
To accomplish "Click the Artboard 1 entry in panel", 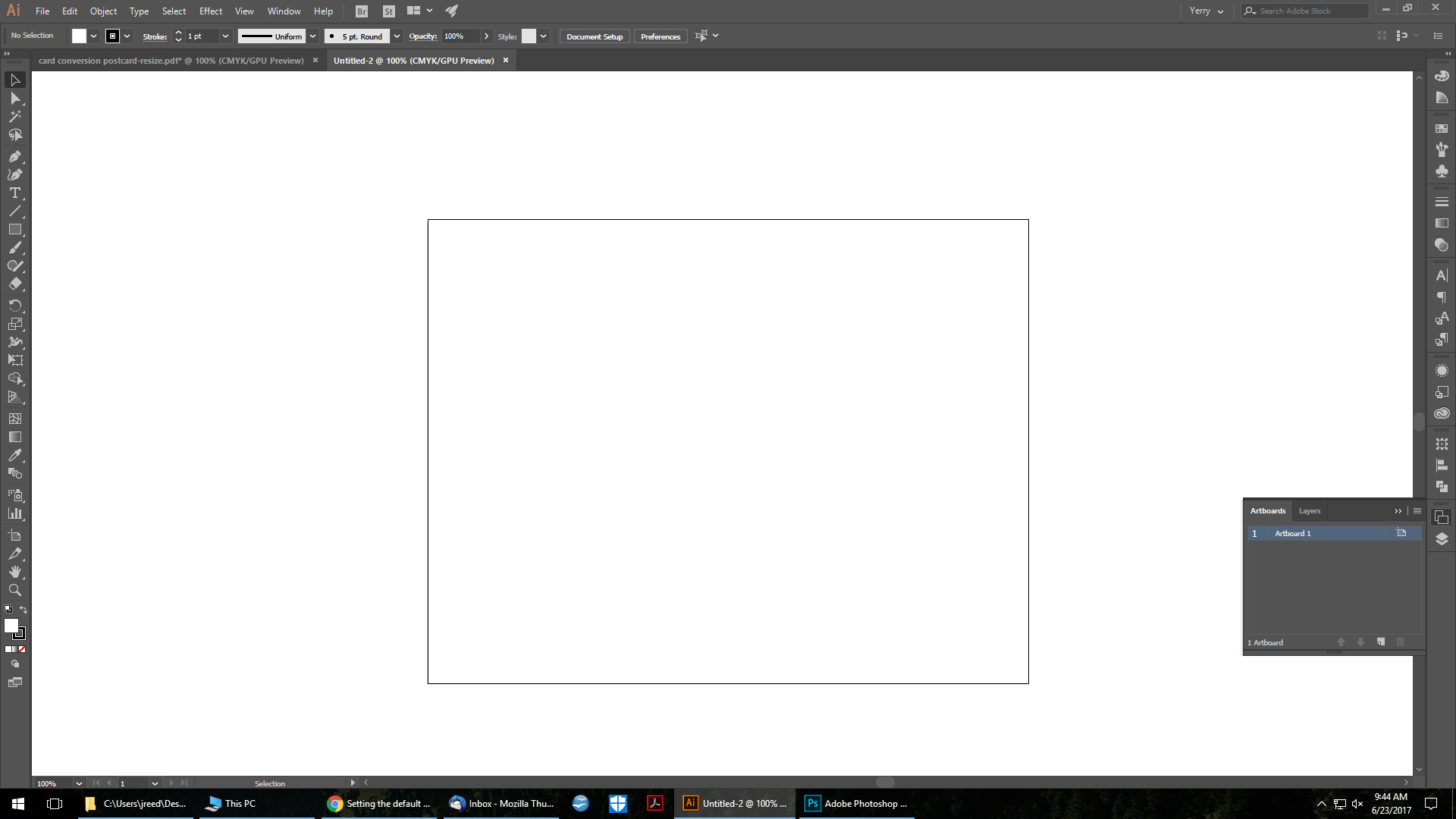I will click(1293, 533).
